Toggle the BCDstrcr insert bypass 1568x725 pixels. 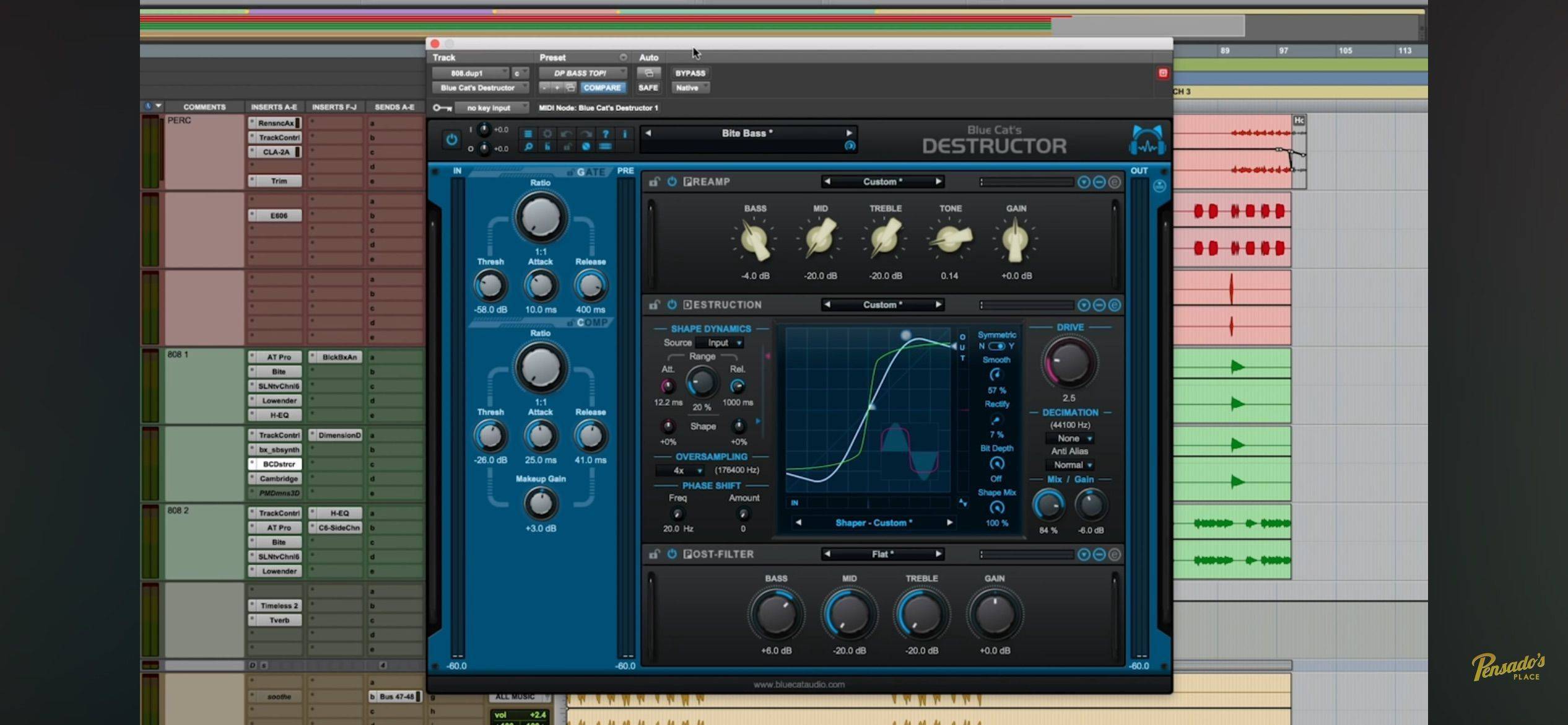pyautogui.click(x=252, y=464)
